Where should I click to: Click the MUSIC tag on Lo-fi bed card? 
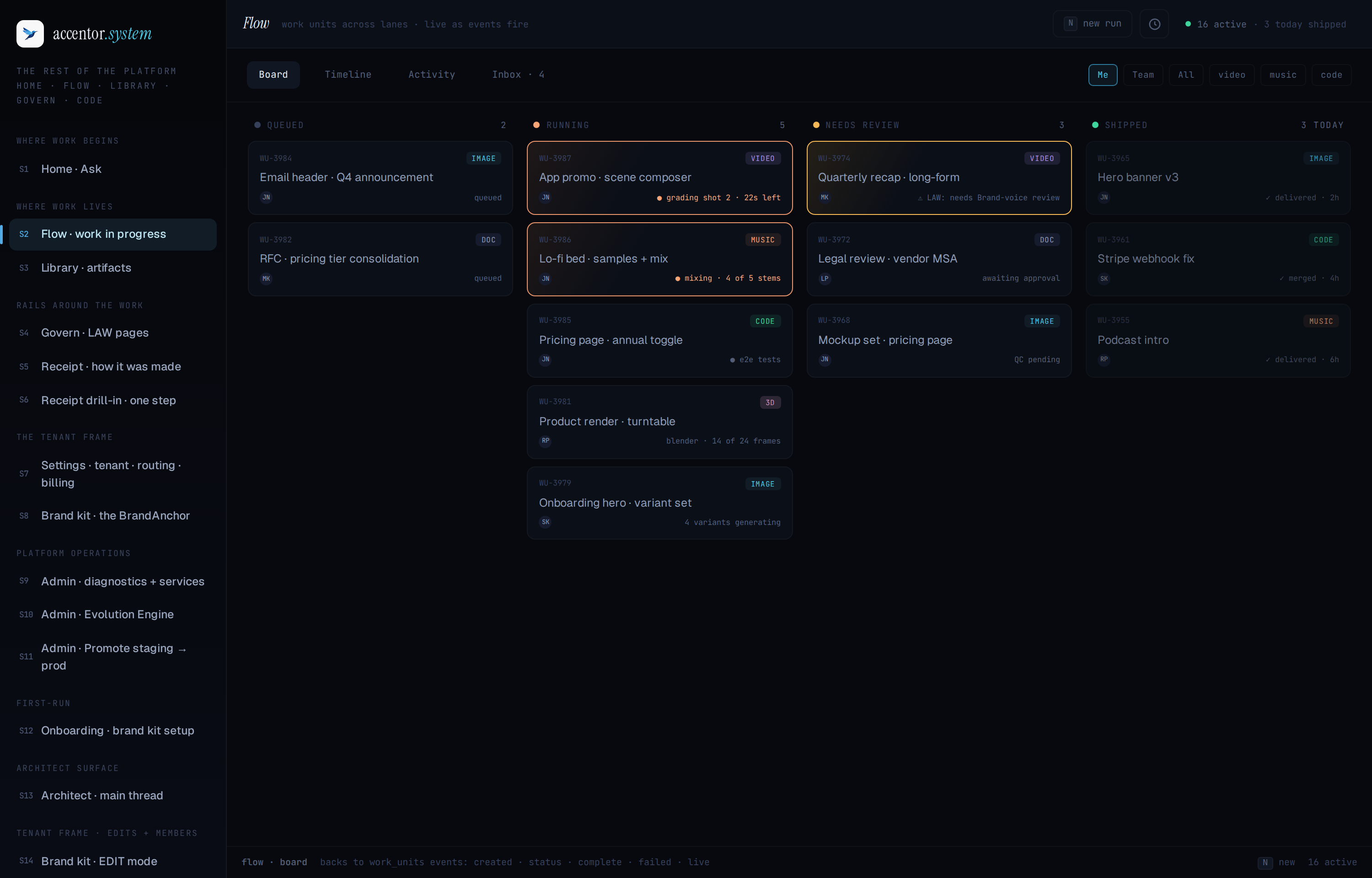[x=763, y=240]
